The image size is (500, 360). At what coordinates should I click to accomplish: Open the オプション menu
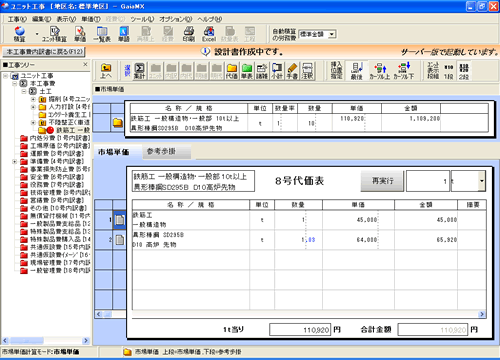[176, 19]
